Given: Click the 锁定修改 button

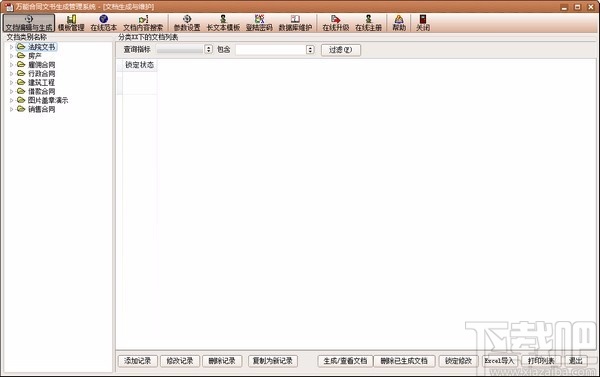Looking at the screenshot, I should (x=458, y=361).
